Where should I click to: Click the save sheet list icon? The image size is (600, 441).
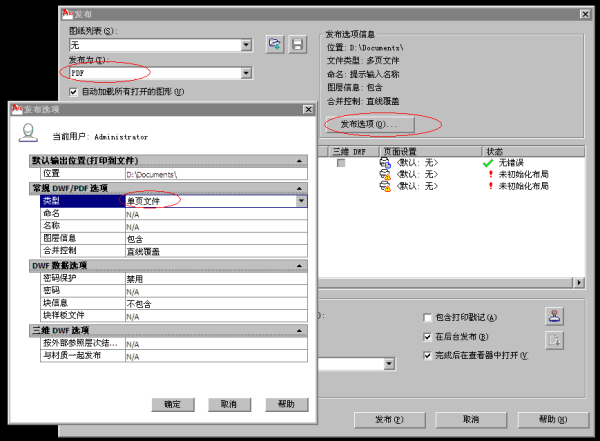click(297, 44)
